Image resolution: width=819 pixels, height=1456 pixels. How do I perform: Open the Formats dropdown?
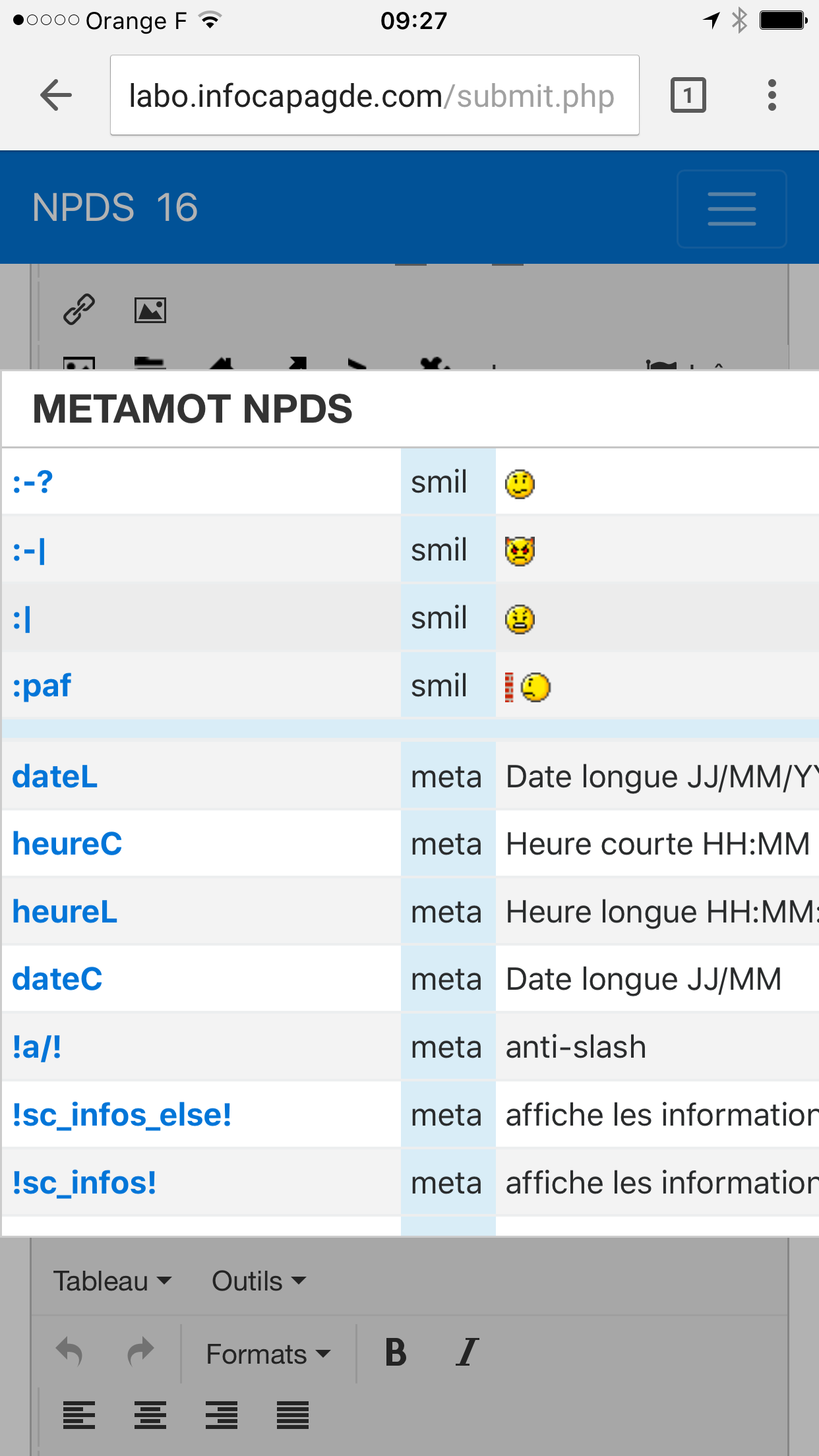tap(268, 1354)
